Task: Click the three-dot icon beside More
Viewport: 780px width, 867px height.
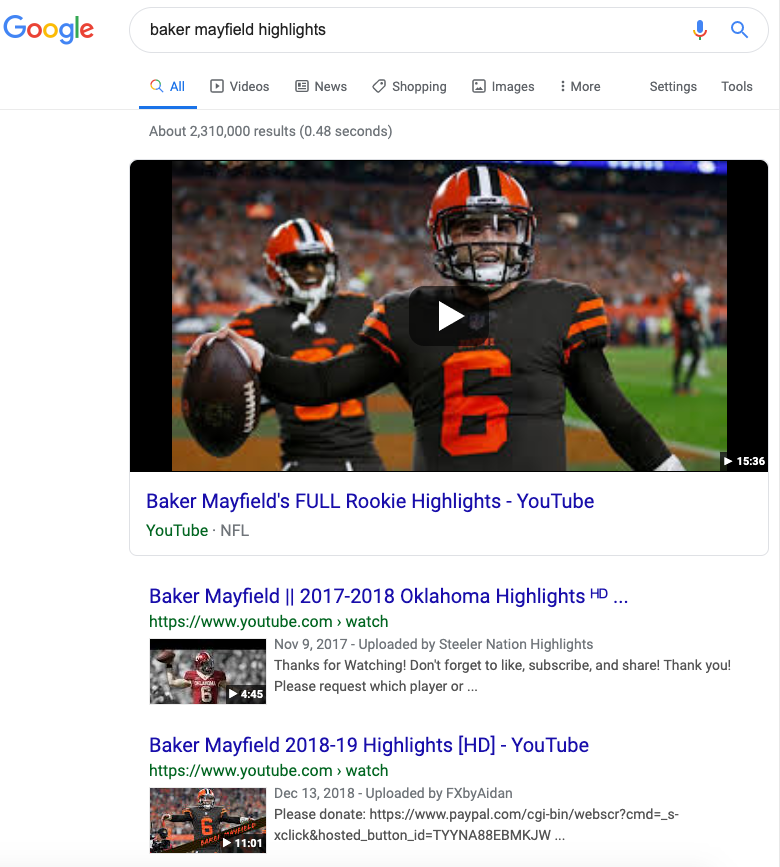Action: pos(563,86)
